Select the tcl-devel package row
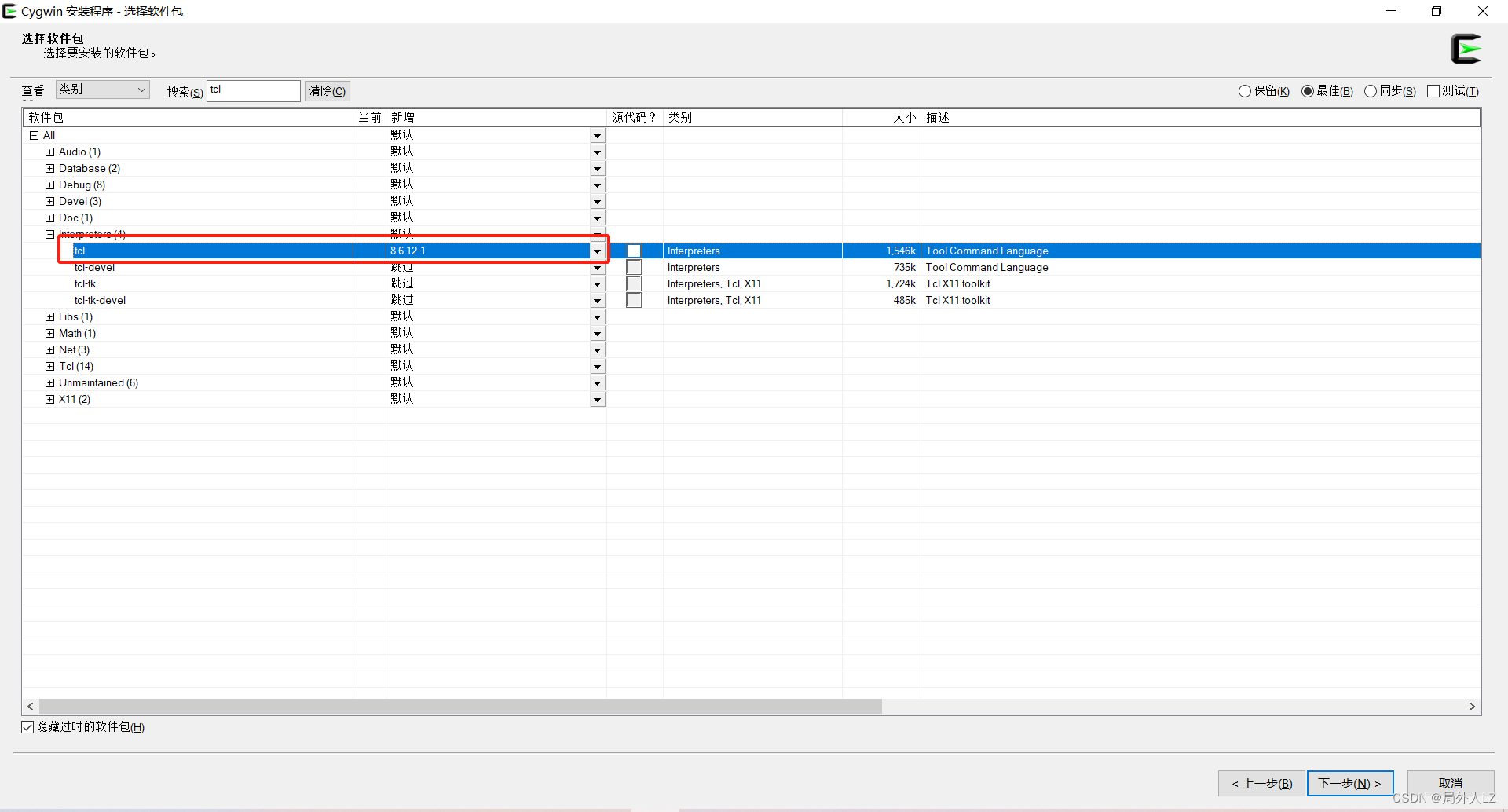 coord(752,268)
